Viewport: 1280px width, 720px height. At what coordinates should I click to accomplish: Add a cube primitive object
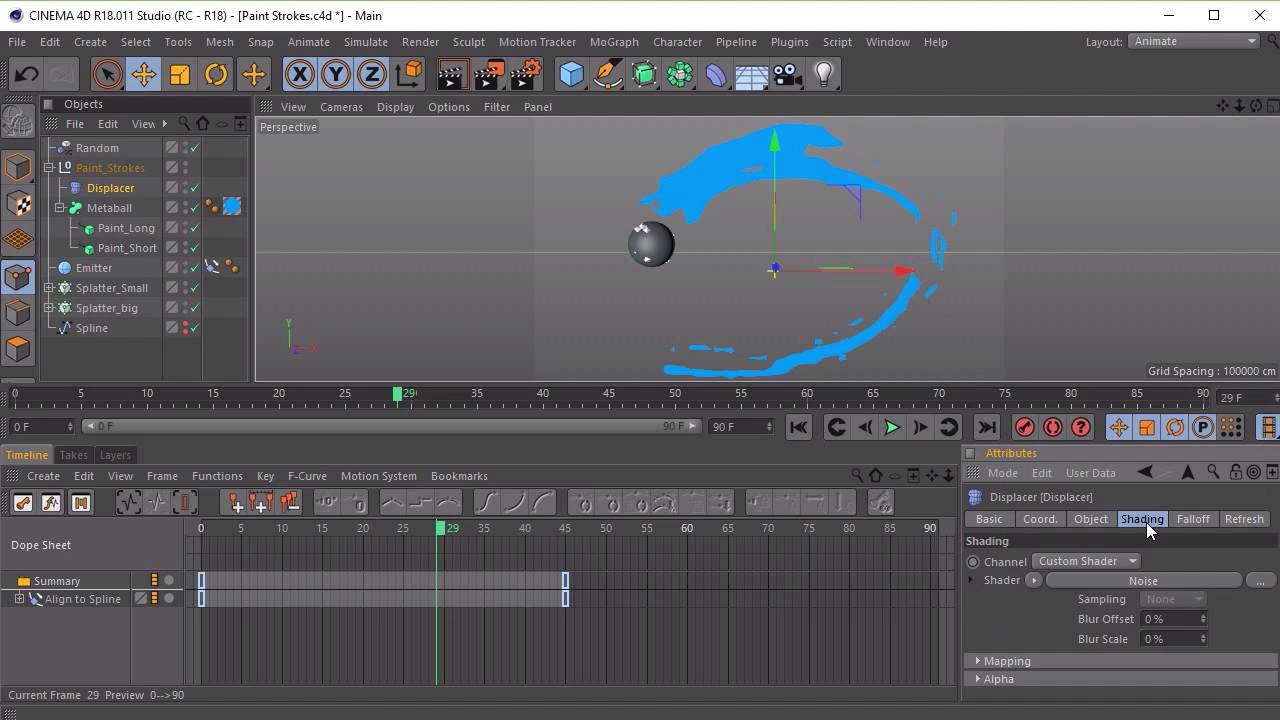pos(571,75)
